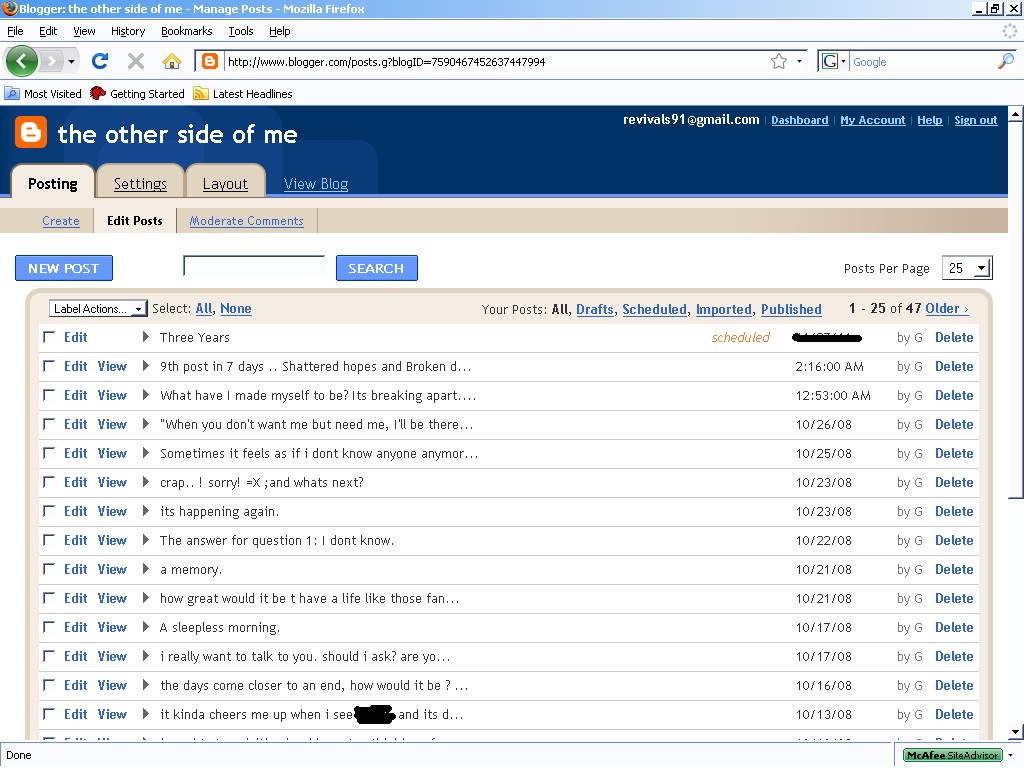Open the back/forward history dropdown arrow
1024x768 pixels.
pyautogui.click(x=71, y=61)
